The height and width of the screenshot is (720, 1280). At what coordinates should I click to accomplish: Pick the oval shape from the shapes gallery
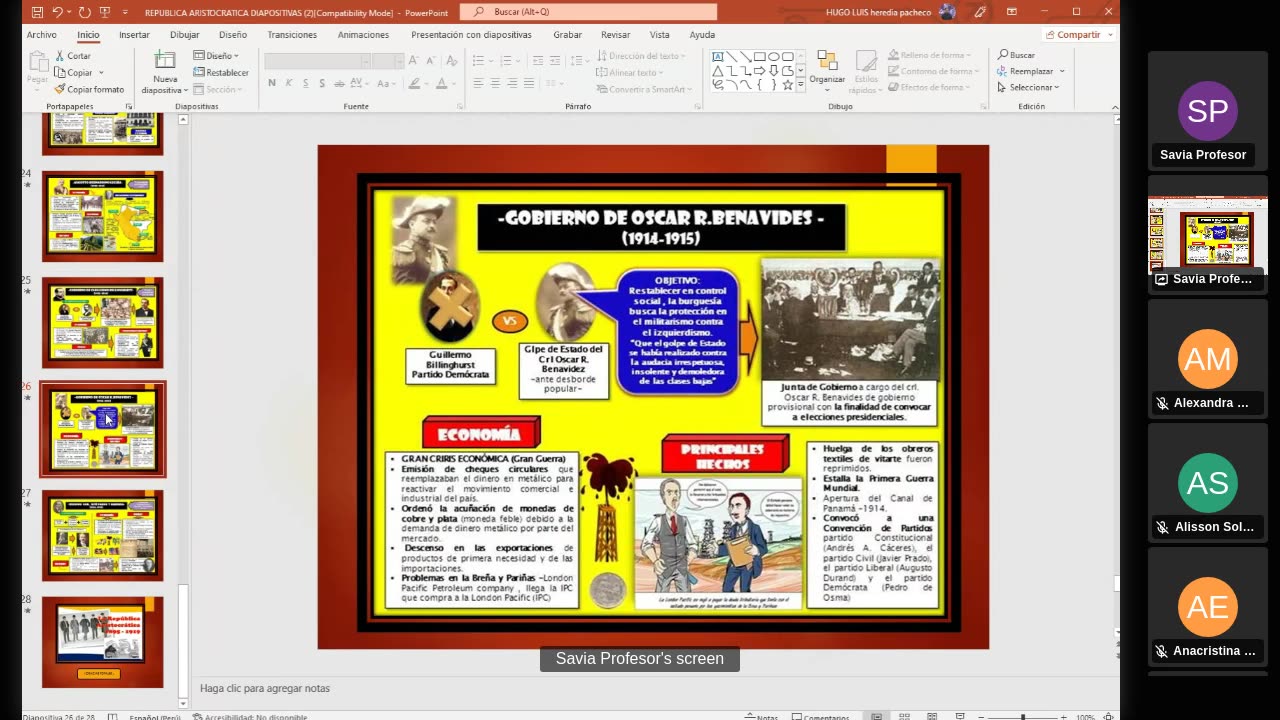tap(774, 57)
